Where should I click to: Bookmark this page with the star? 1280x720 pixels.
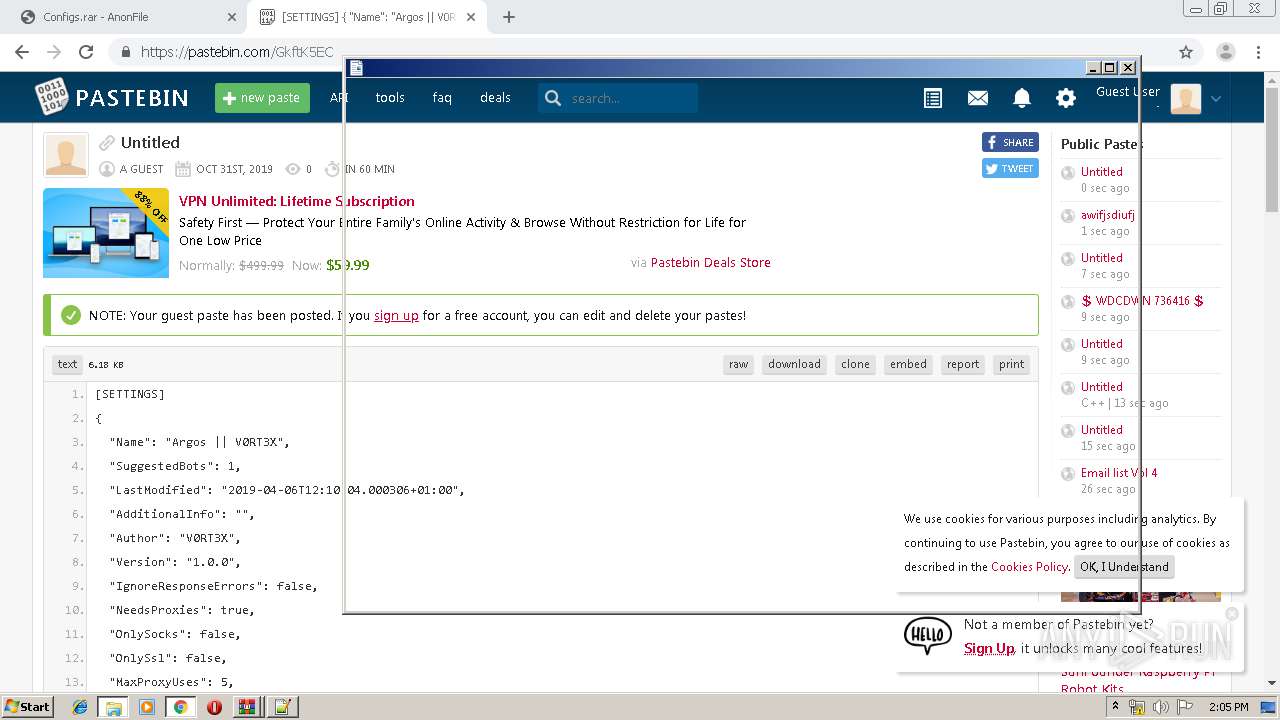[x=1186, y=52]
